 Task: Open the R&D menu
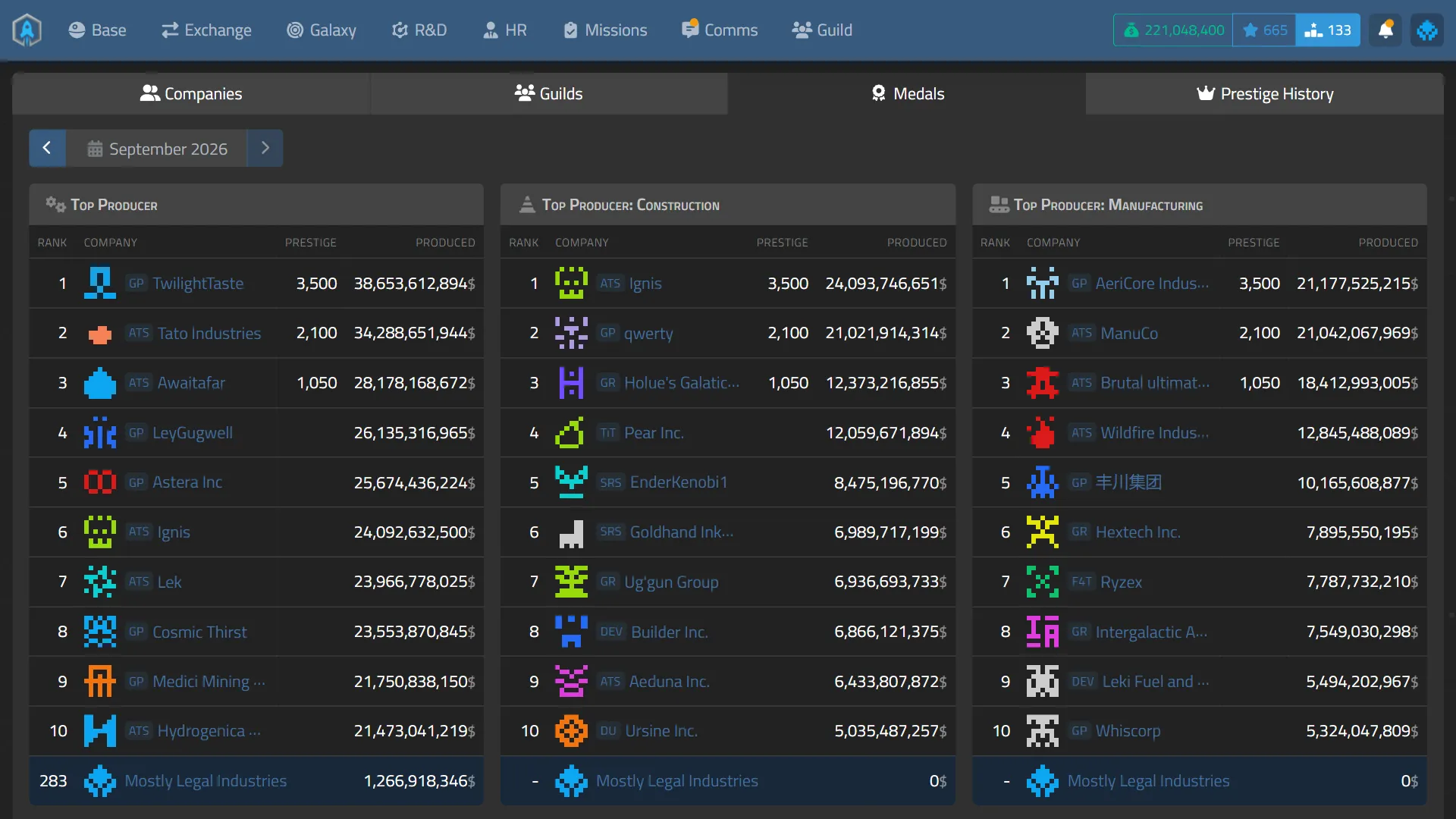pos(419,30)
